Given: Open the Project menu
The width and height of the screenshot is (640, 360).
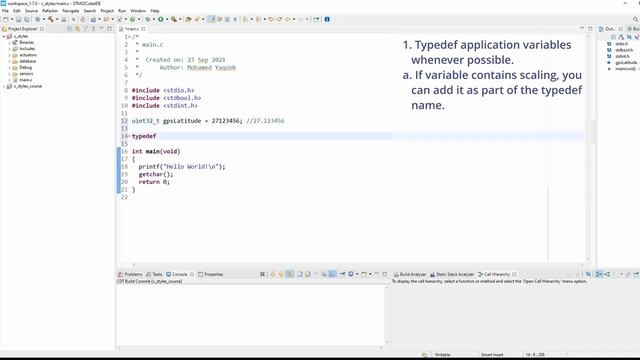Looking at the screenshot, I should point(107,11).
